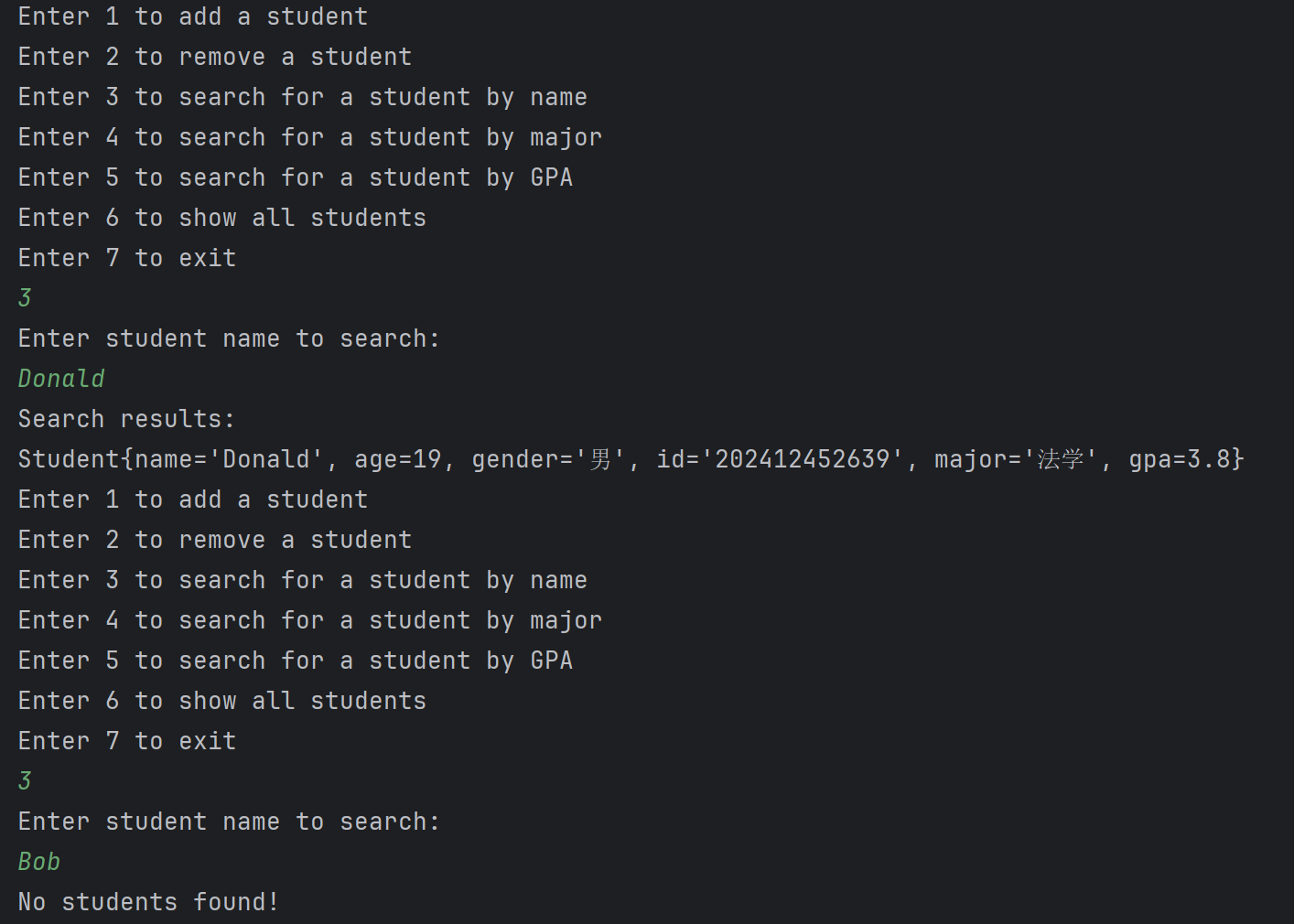Image resolution: width=1294 pixels, height=924 pixels.
Task: Click 'Enter 1 to add a student' below Student record
Action: [192, 500]
